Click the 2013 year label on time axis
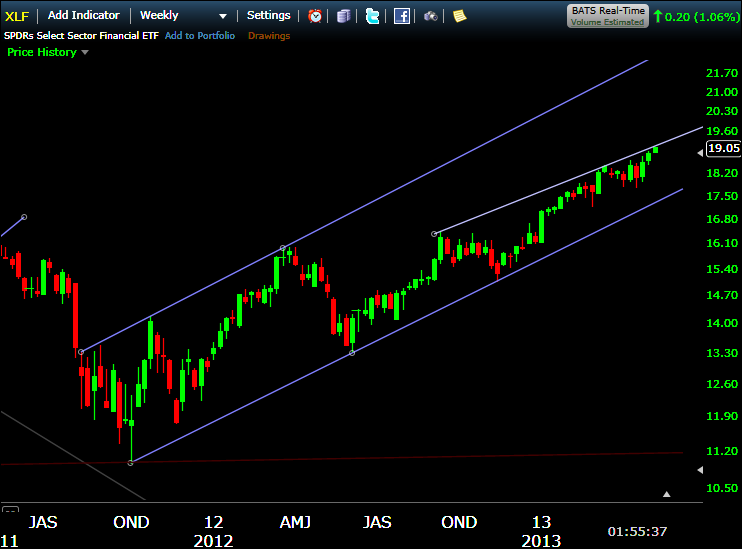The width and height of the screenshot is (742, 549). click(x=541, y=540)
